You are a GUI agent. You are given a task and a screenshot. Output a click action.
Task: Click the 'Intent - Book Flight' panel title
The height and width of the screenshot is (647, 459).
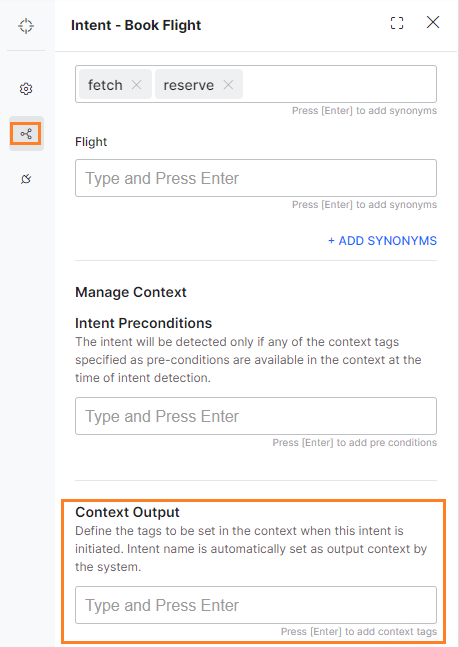(136, 25)
